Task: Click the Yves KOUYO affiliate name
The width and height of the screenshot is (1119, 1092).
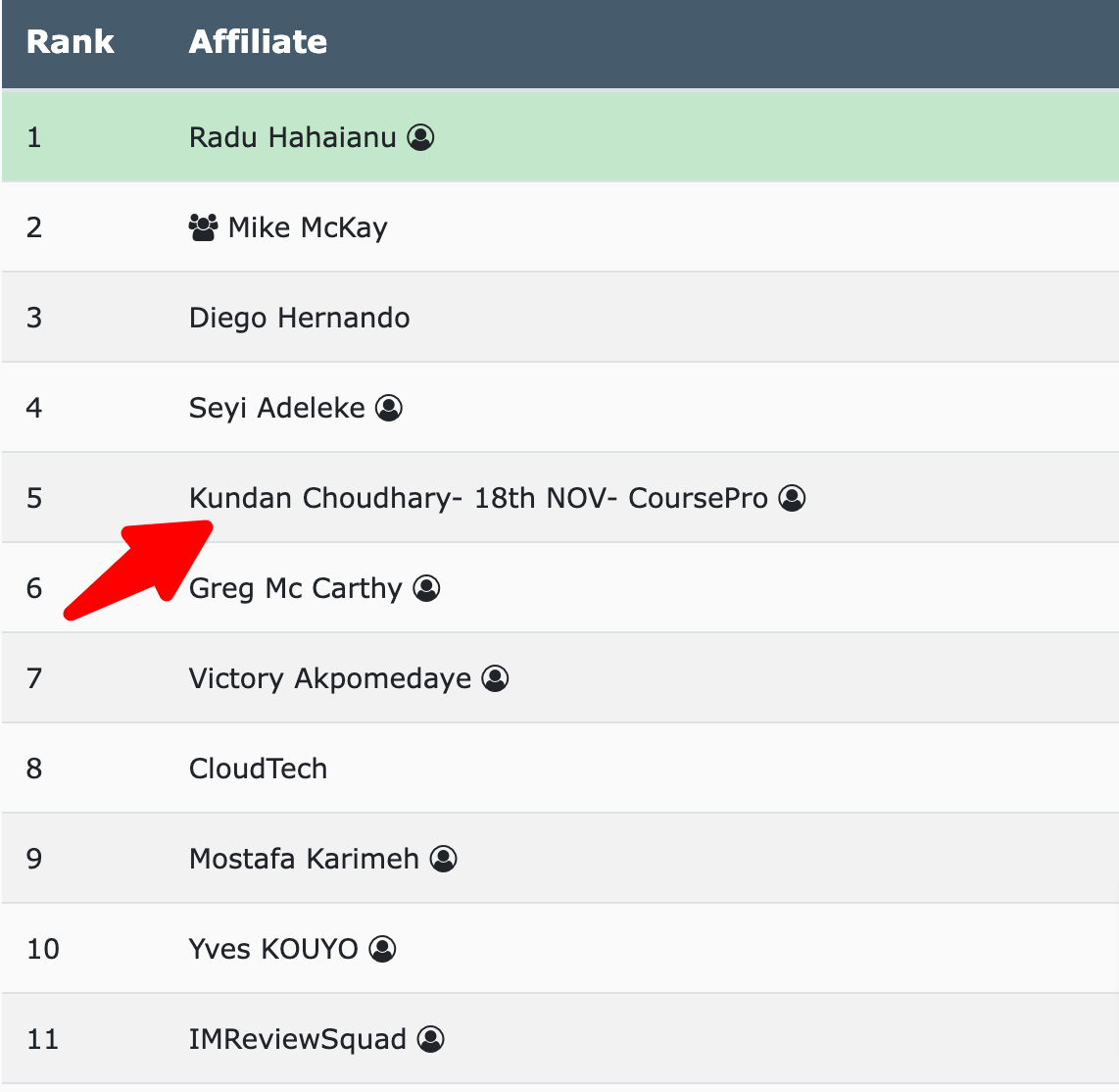Action: (x=273, y=949)
